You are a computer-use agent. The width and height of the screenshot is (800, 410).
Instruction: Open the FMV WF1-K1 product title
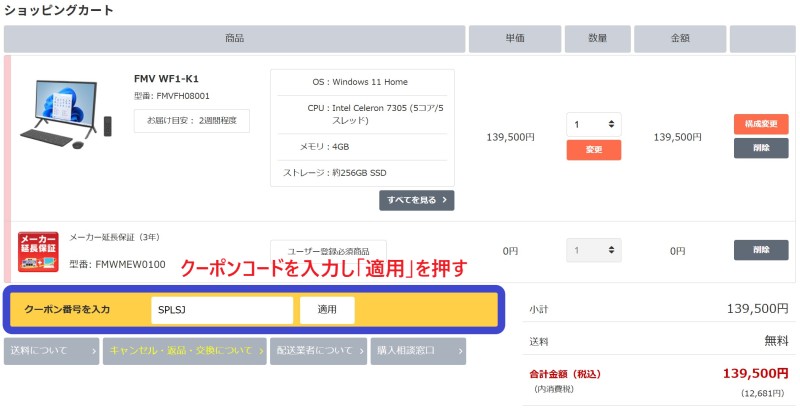(166, 79)
